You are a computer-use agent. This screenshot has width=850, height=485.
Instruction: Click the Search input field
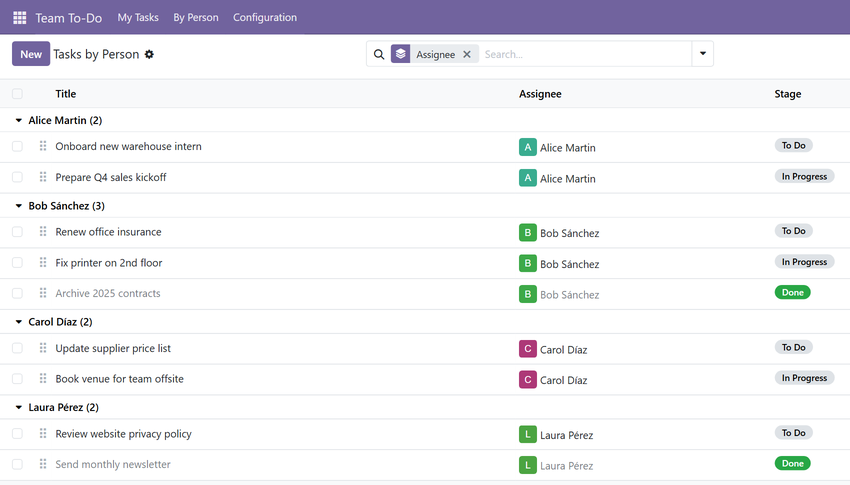[585, 54]
